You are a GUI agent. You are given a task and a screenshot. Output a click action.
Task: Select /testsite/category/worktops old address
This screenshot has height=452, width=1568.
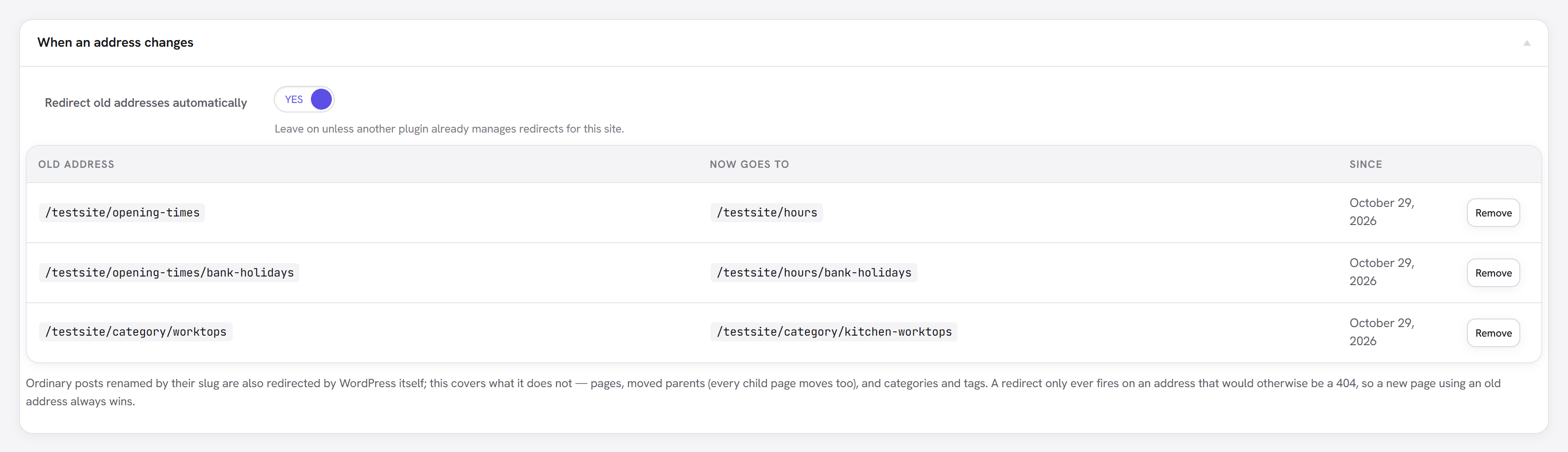coord(136,331)
